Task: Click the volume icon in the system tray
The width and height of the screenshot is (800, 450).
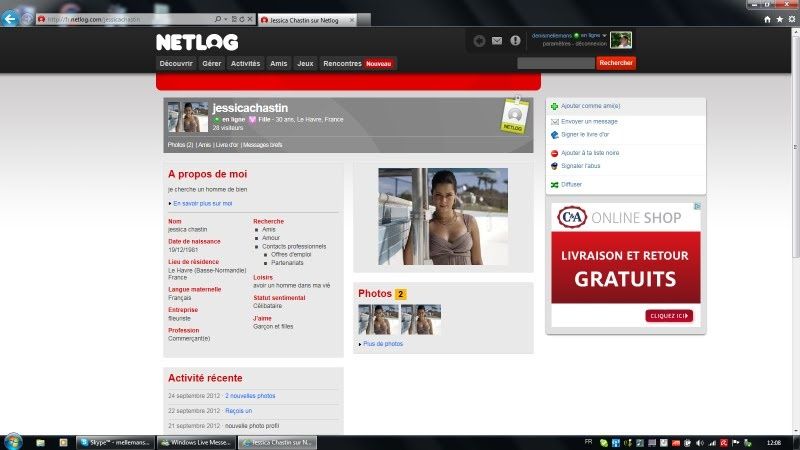Action: click(x=700, y=443)
